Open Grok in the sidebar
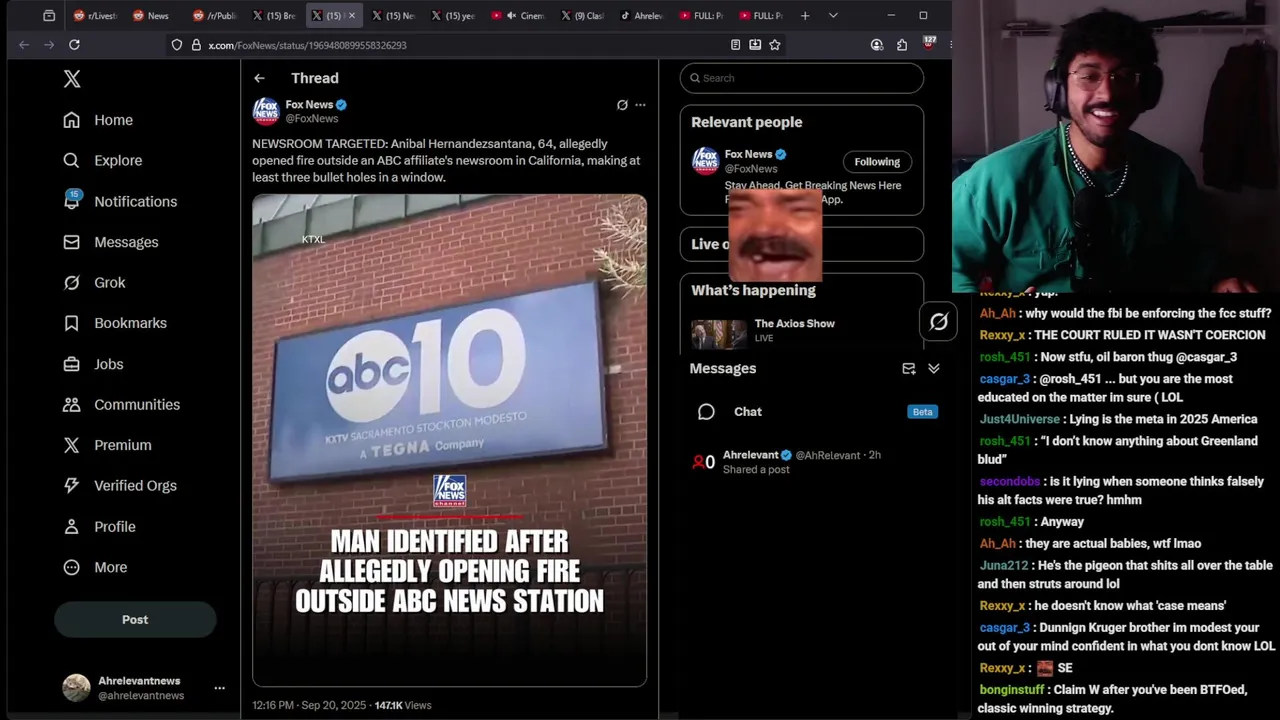The image size is (1280, 720). coord(95,283)
